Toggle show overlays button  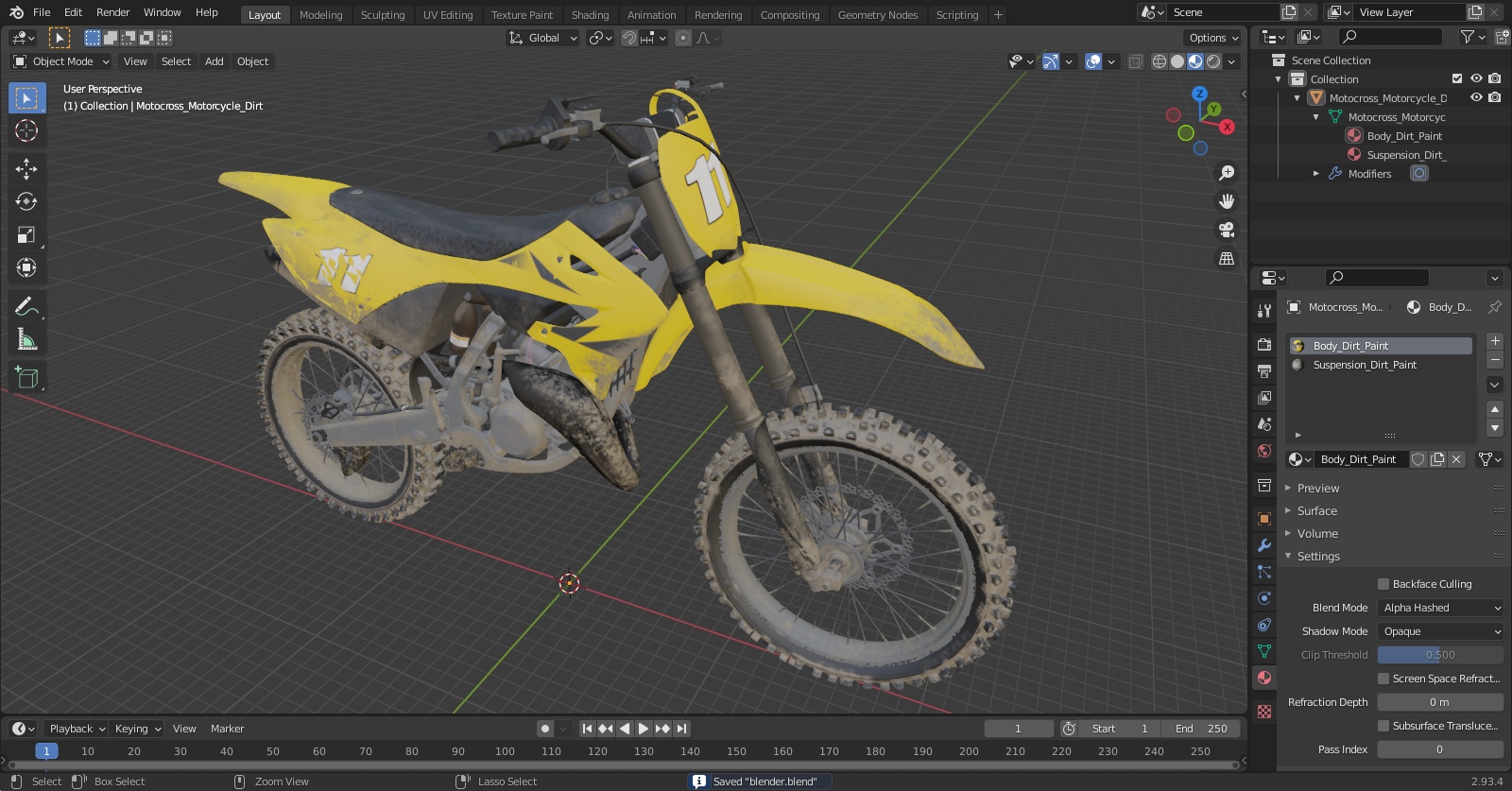1093,61
